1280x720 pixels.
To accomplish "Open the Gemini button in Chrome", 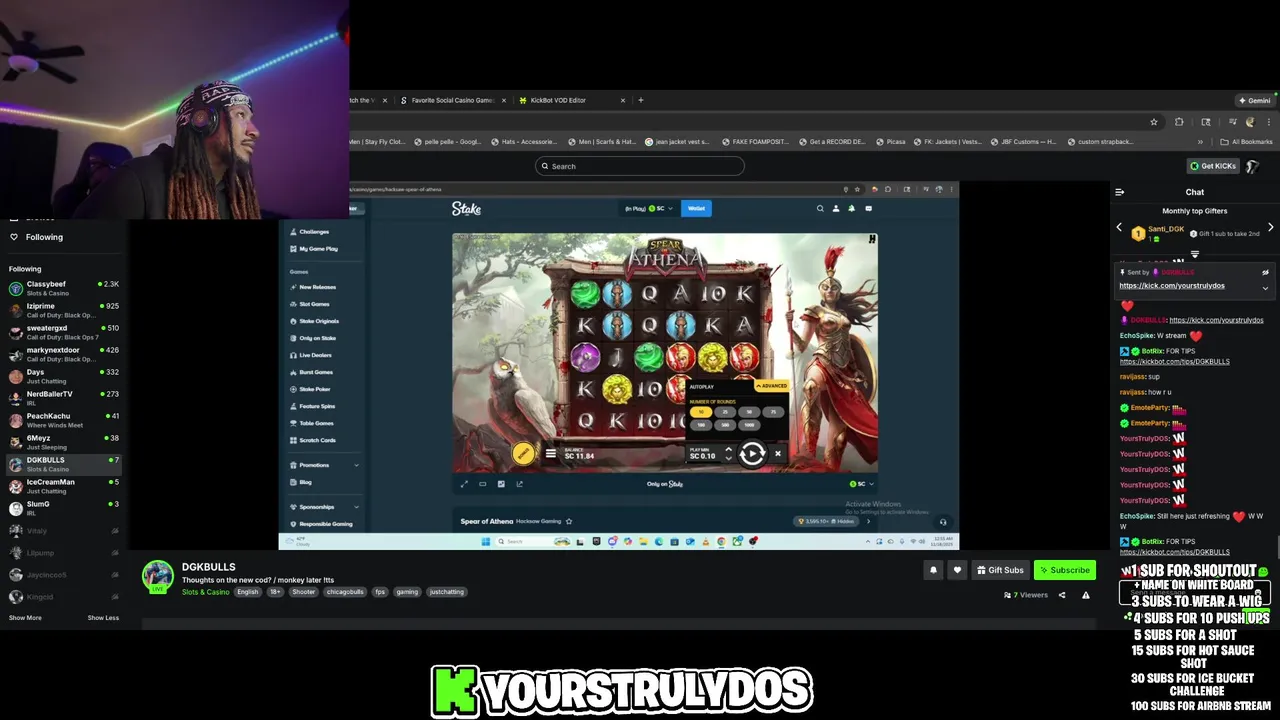I will coord(1255,100).
